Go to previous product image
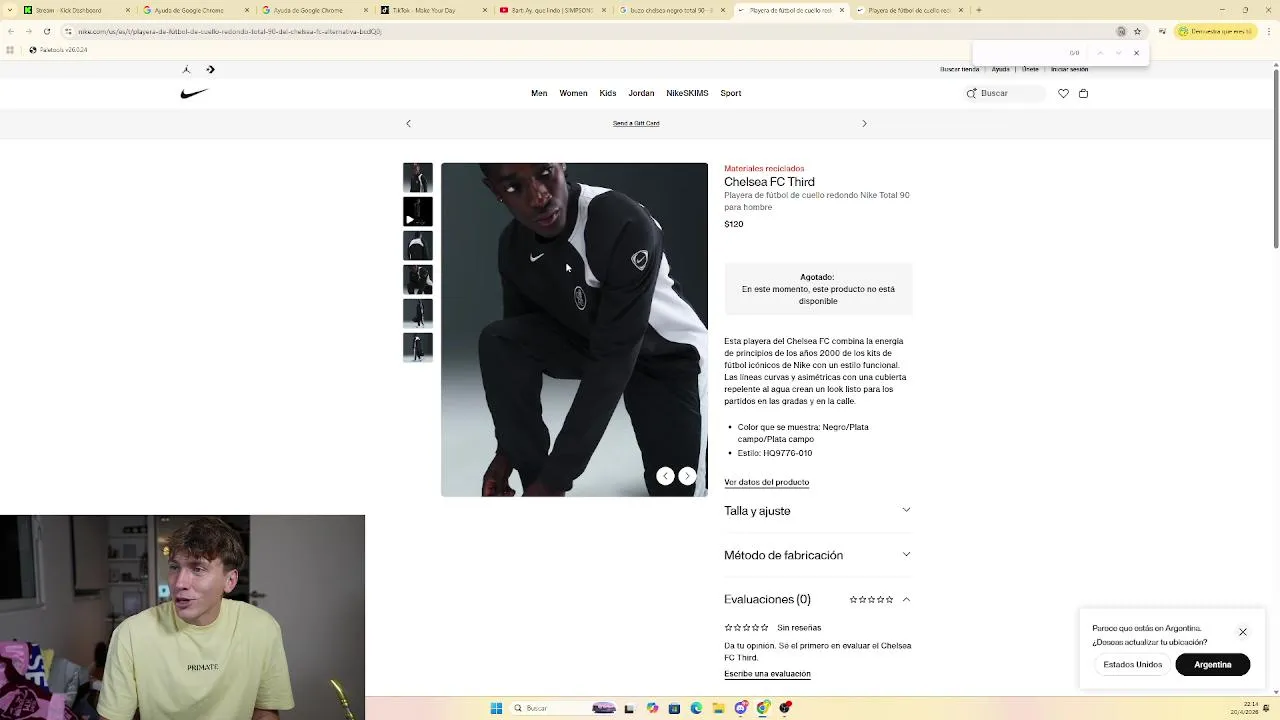Image resolution: width=1280 pixels, height=720 pixels. [x=665, y=476]
